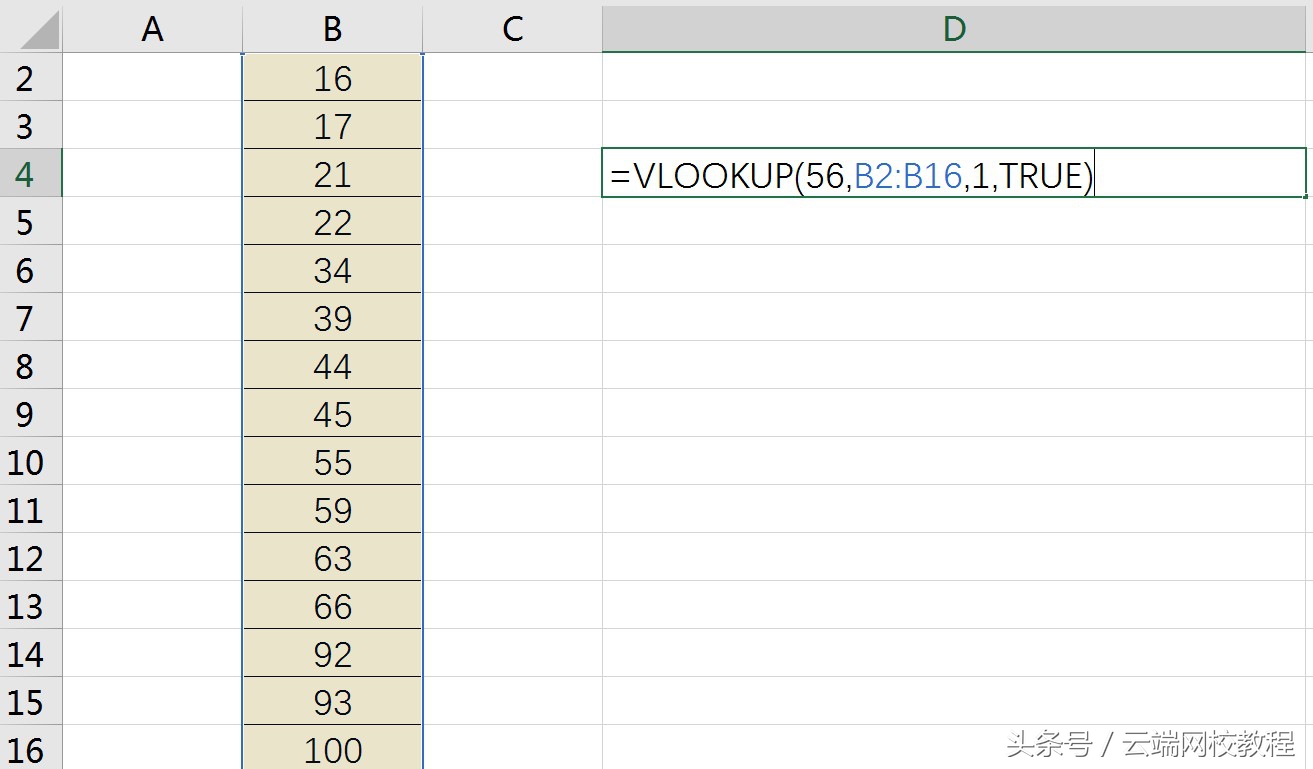Click cell containing 34
The image size is (1313, 769).
point(332,269)
